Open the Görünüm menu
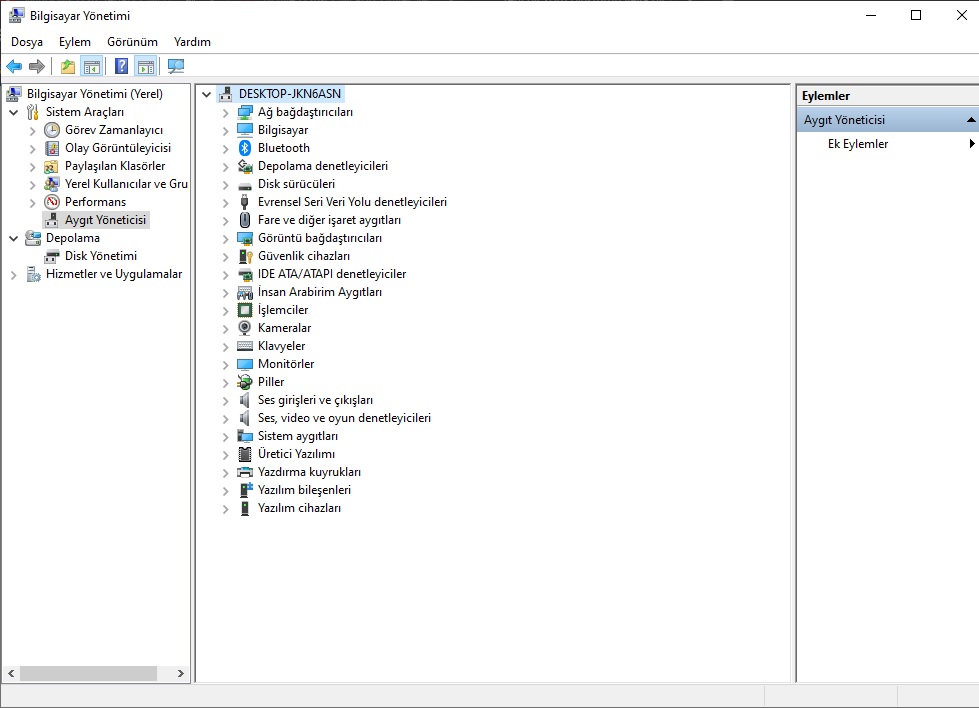 132,42
